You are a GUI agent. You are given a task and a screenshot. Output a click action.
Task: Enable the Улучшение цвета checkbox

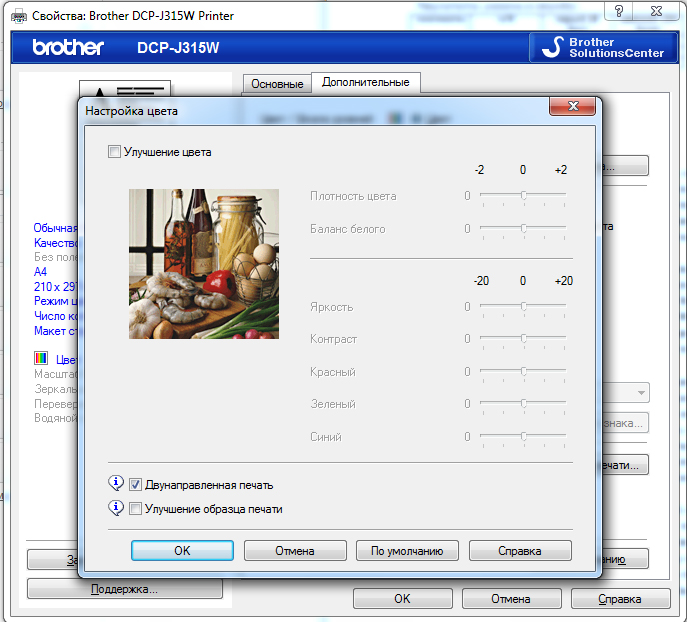pyautogui.click(x=114, y=152)
